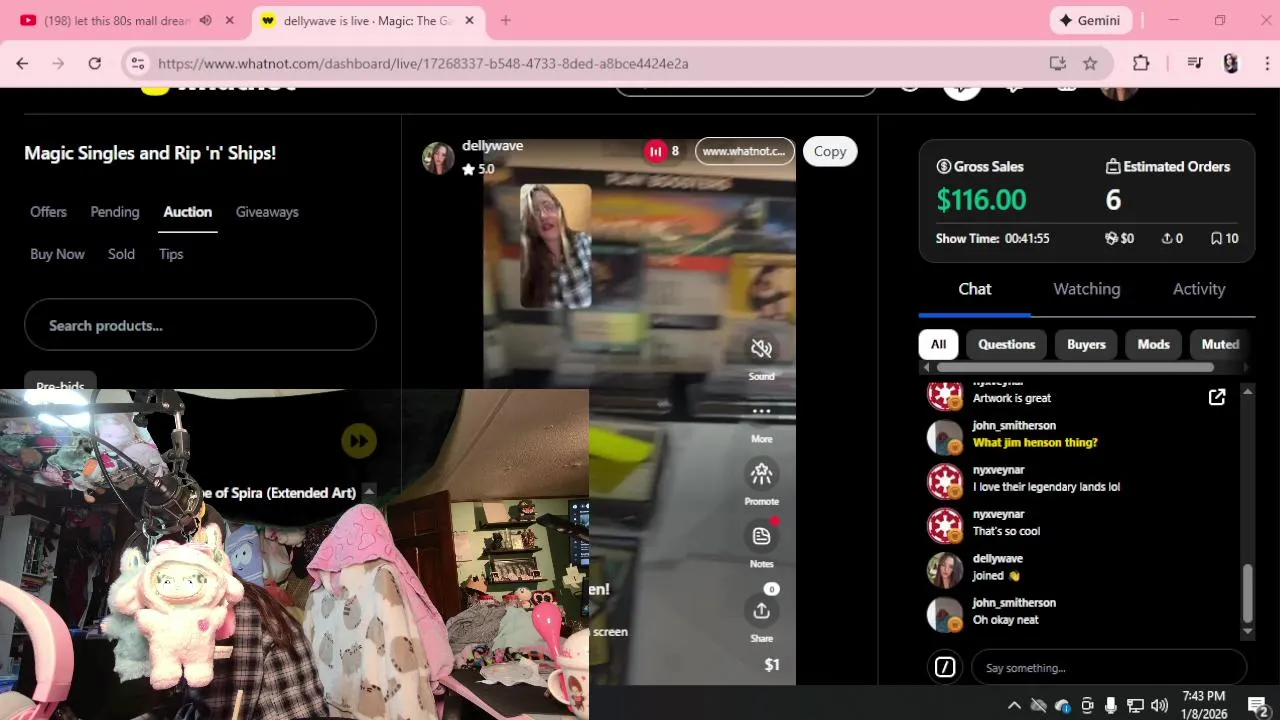Click the live viewer count badge showing 8
Viewport: 1280px width, 720px height.
tap(663, 151)
